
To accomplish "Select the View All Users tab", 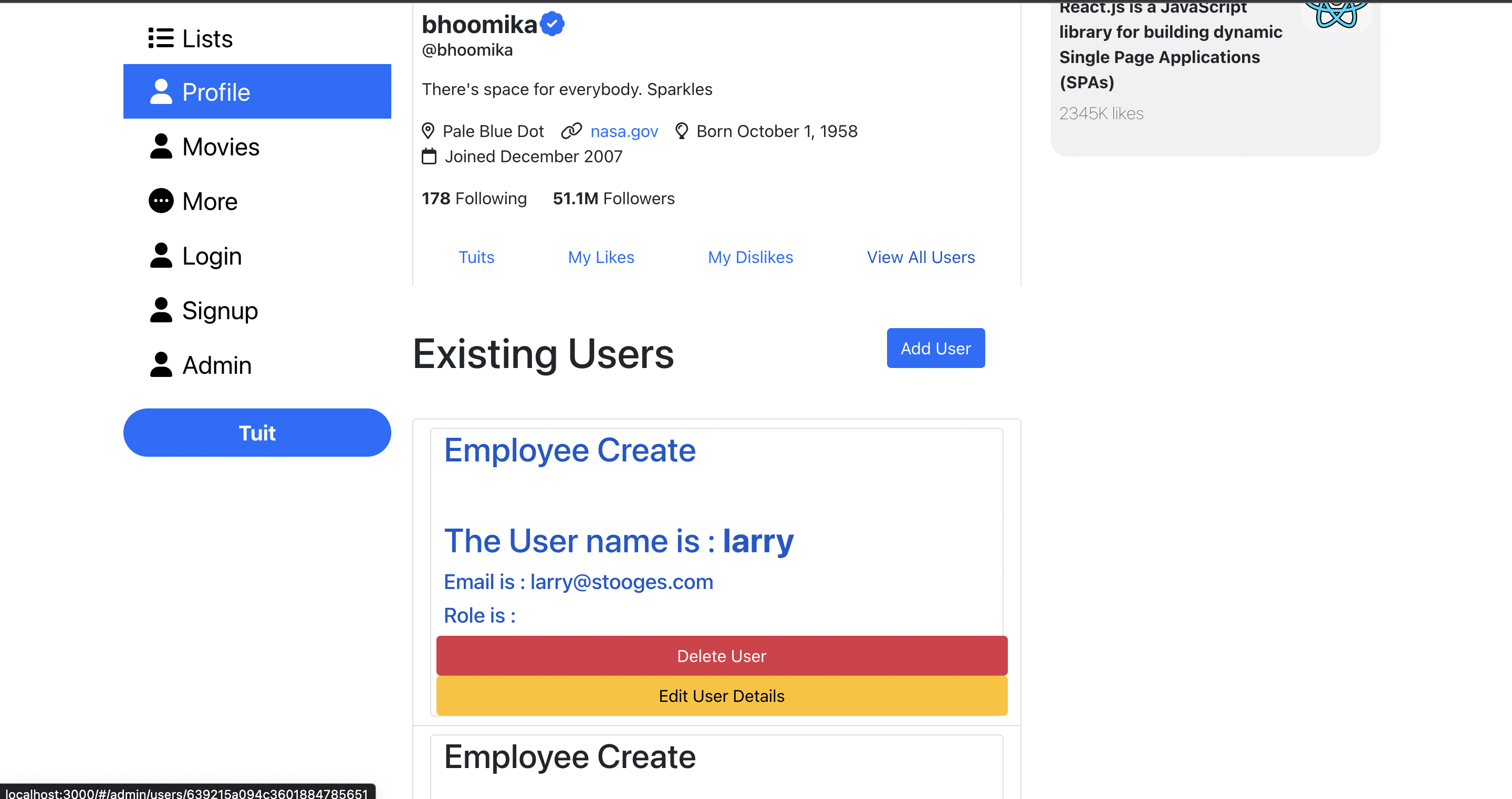I will tap(920, 257).
